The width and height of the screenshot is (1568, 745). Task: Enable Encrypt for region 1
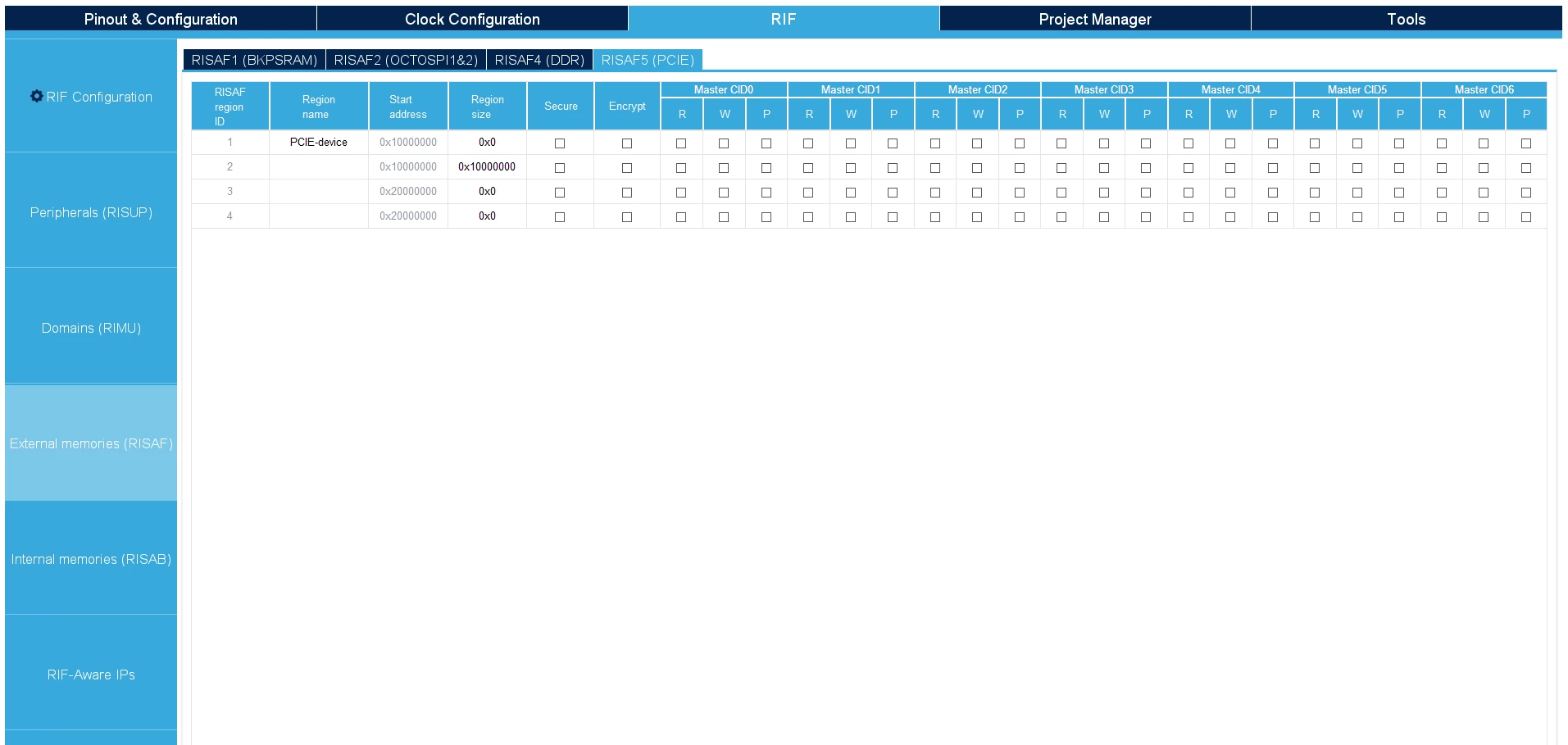click(x=627, y=143)
